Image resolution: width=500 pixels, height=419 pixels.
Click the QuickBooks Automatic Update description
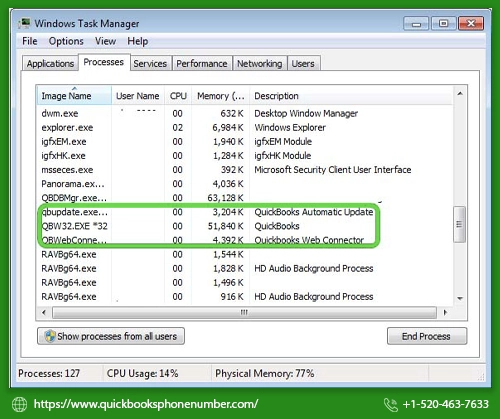(314, 212)
